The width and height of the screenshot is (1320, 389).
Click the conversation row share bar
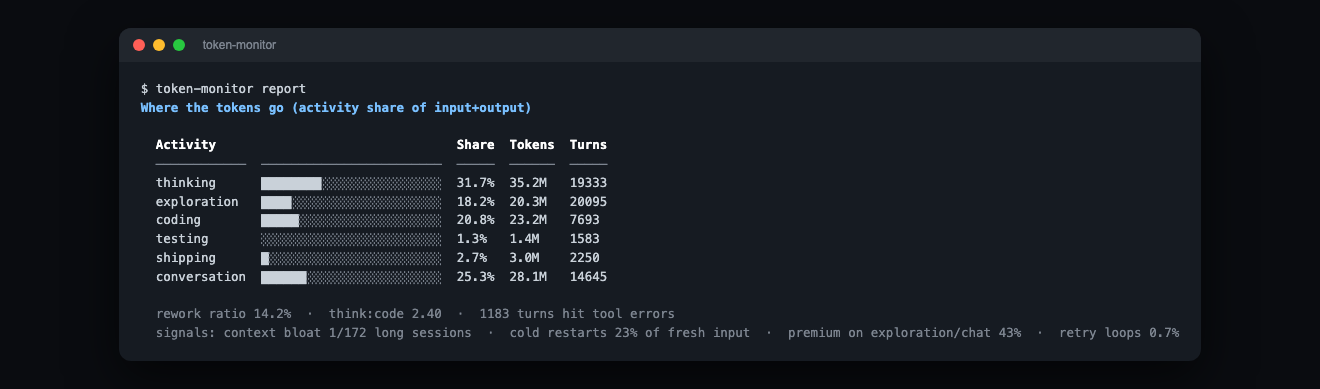(x=351, y=277)
